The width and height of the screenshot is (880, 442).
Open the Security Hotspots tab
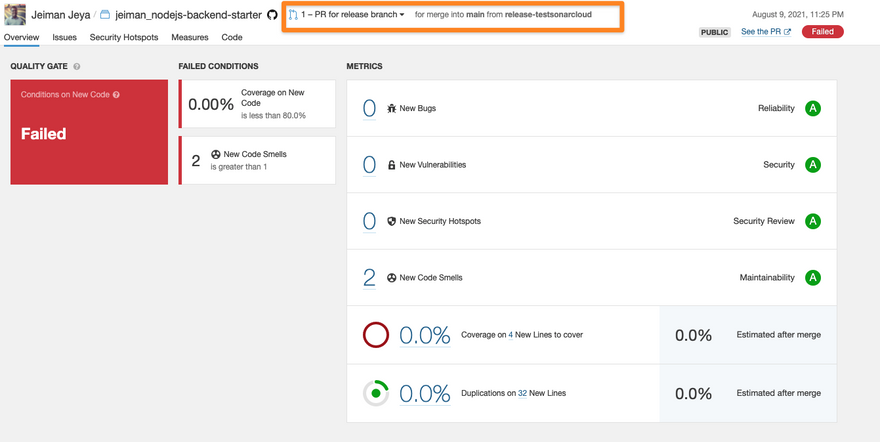coord(124,37)
